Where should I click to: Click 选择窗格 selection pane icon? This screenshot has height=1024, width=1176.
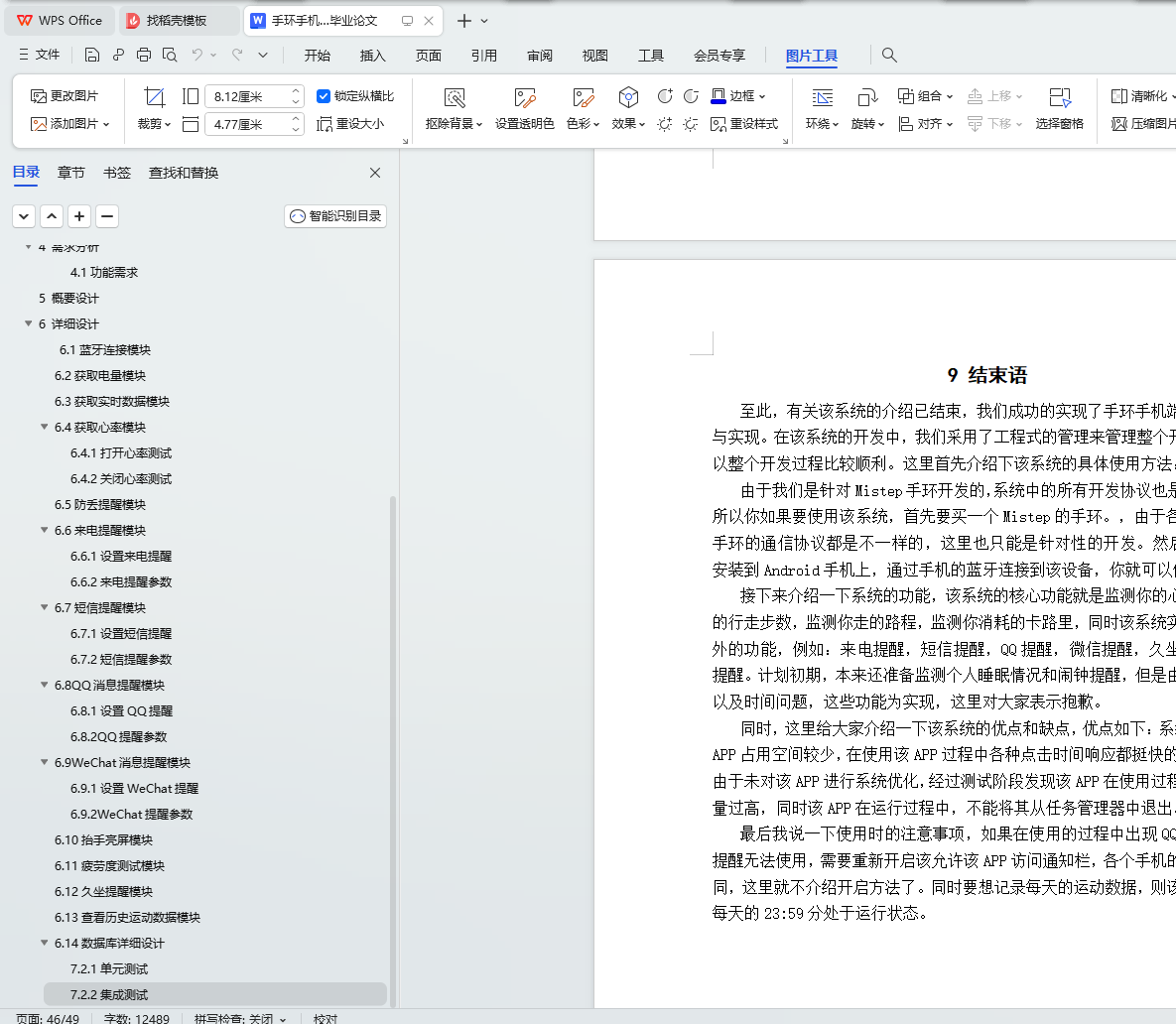(x=1060, y=97)
